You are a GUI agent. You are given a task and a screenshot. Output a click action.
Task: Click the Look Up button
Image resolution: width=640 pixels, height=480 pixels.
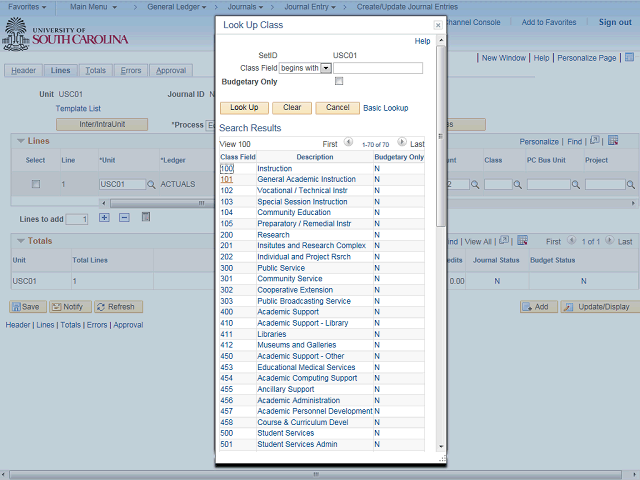coord(244,108)
